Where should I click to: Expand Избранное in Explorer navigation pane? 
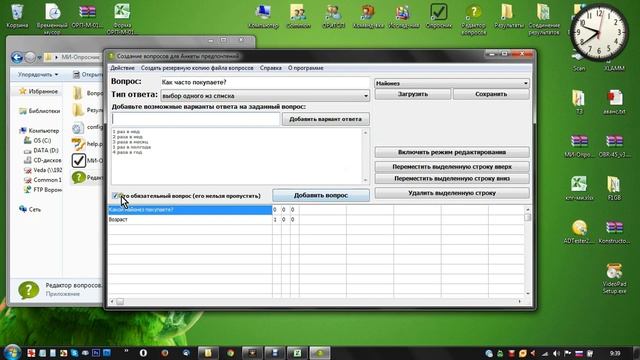click(x=43, y=91)
